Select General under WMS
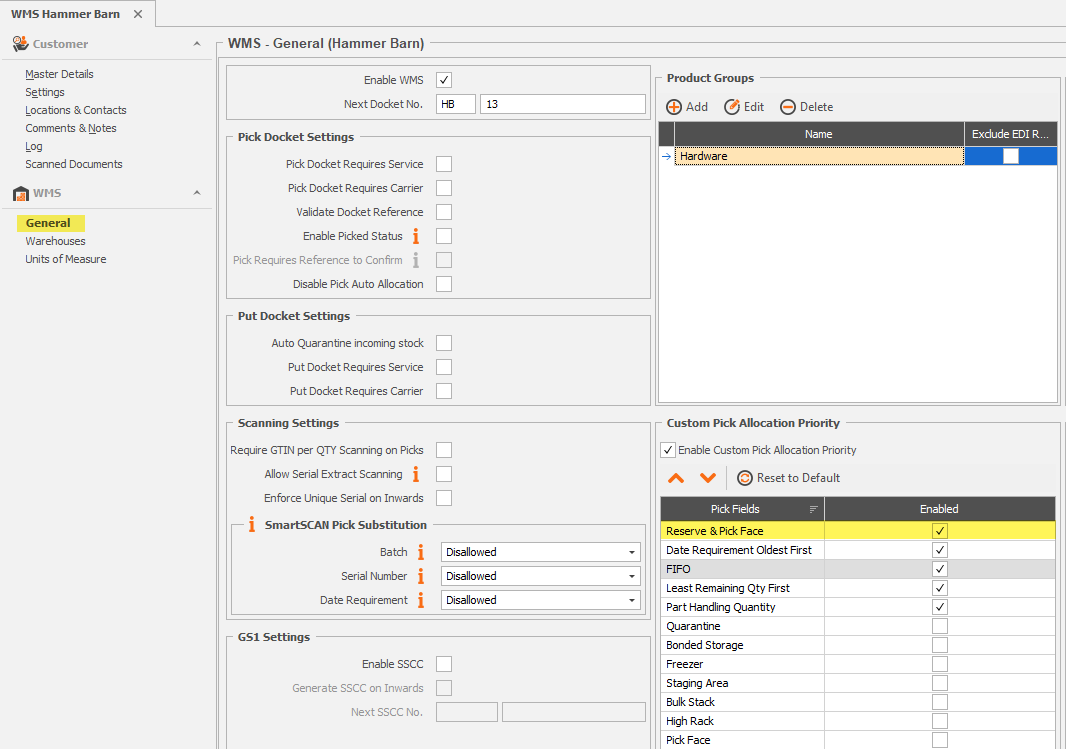This screenshot has width=1066, height=749. tap(48, 223)
